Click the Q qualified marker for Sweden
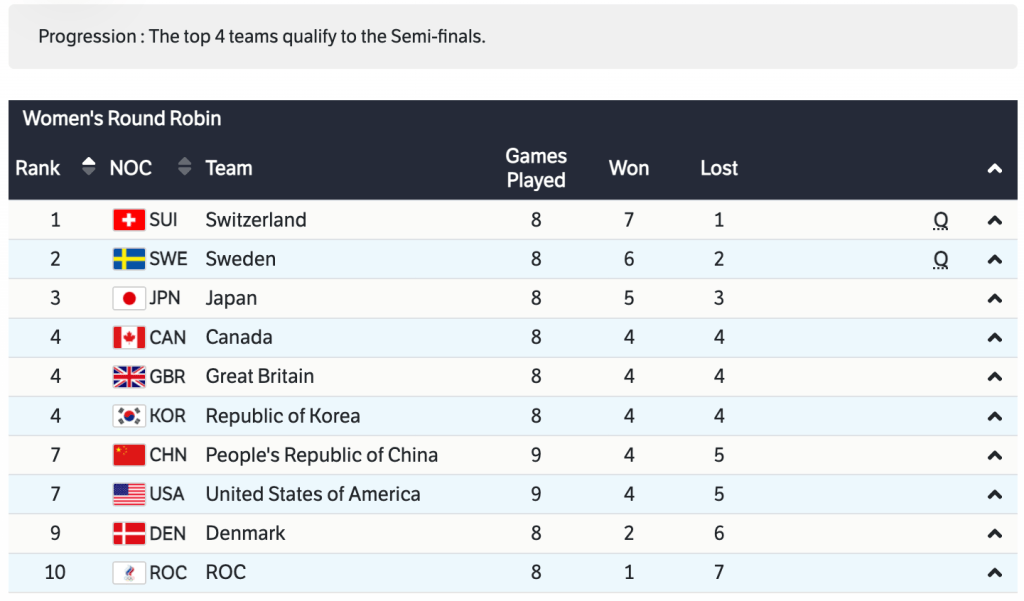Viewport: 1024px width, 601px height. point(940,260)
